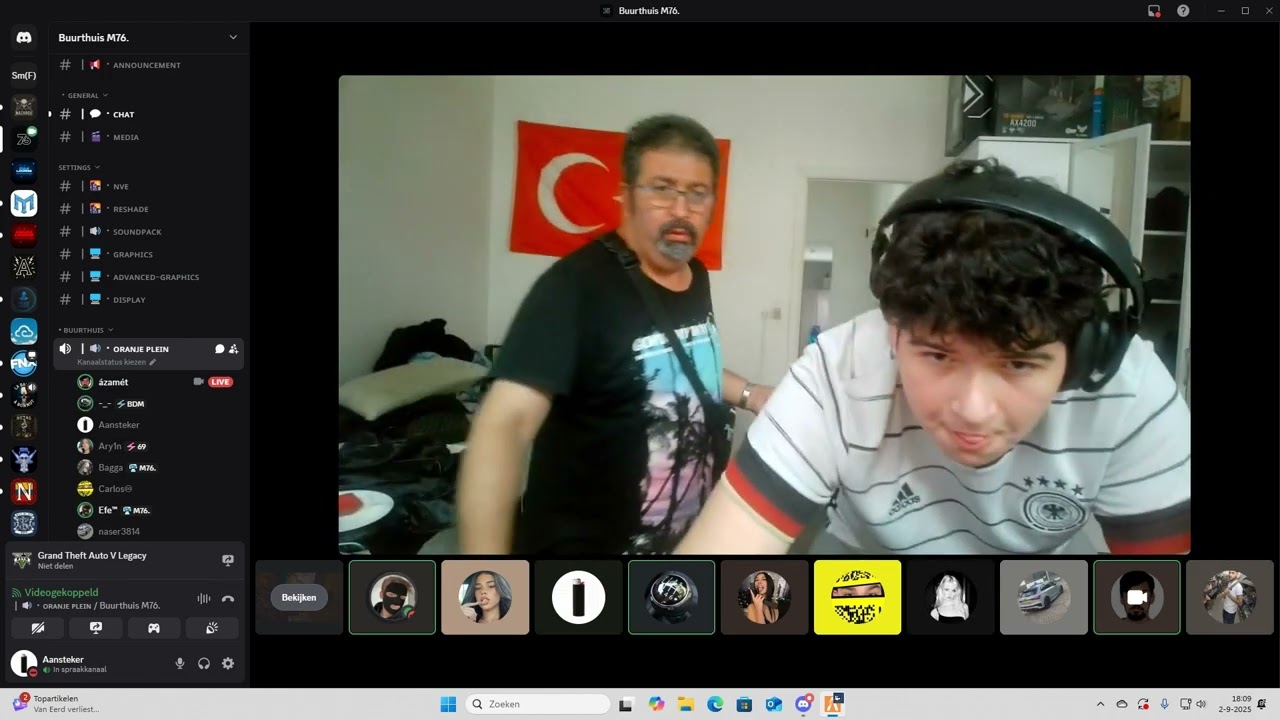The width and height of the screenshot is (1280, 720).
Task: Open Discord help question mark
Action: pos(1183,11)
